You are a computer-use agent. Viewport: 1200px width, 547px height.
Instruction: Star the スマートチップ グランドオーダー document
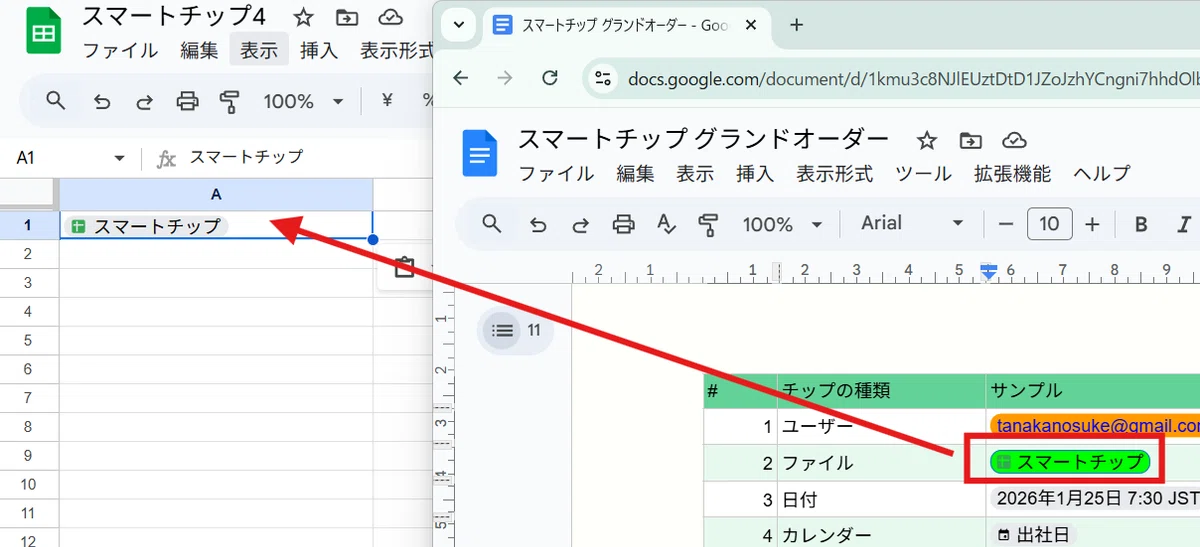[x=927, y=140]
